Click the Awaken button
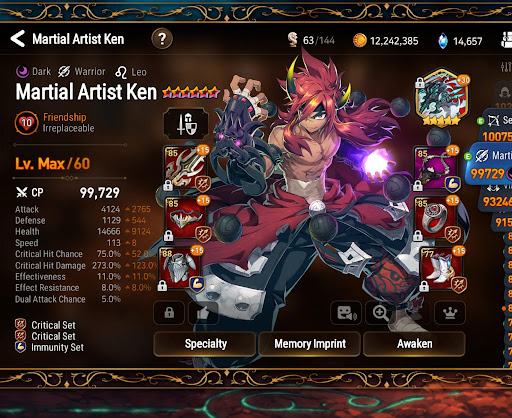The width and height of the screenshot is (512, 418). 414,344
